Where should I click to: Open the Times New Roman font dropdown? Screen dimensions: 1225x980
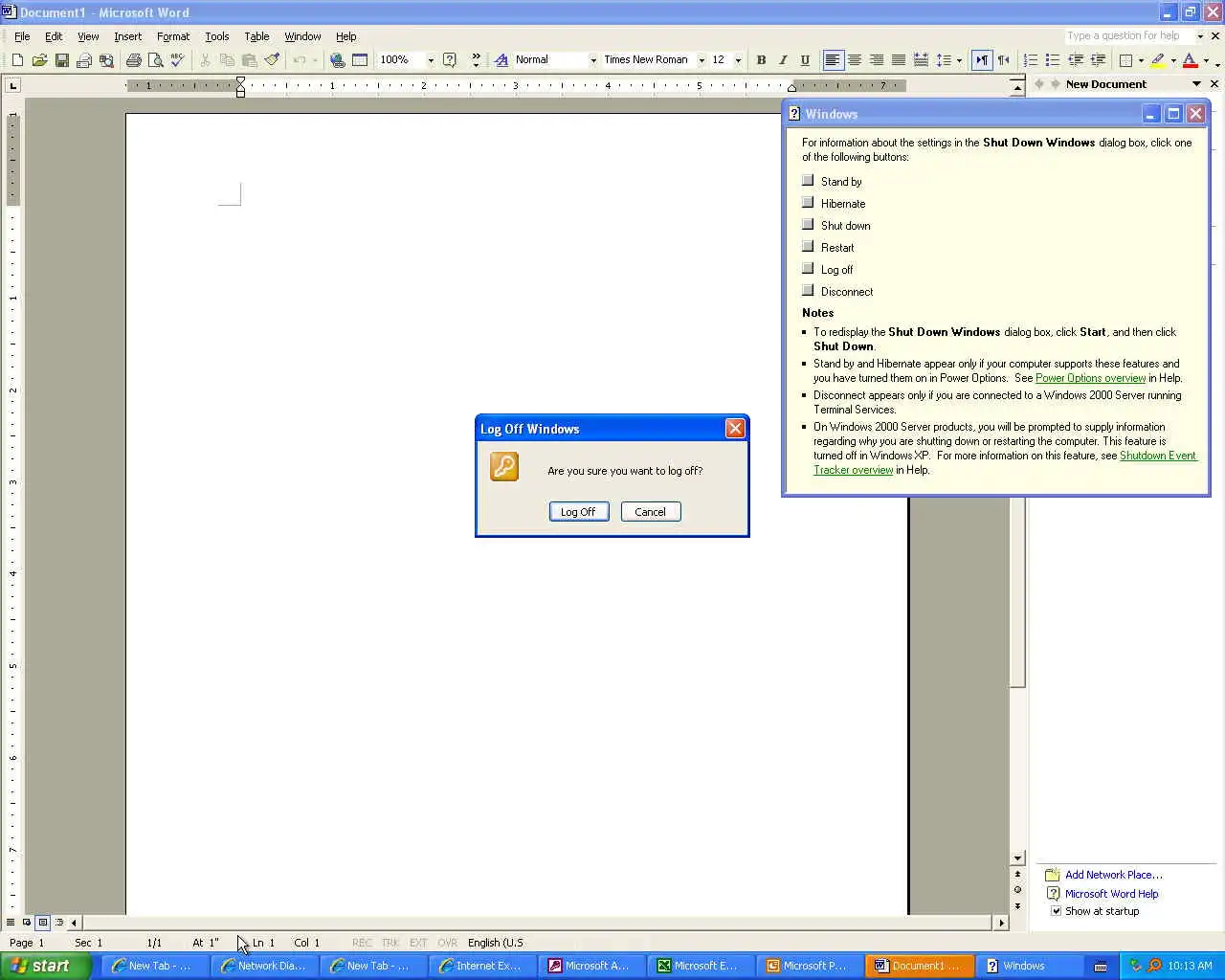point(702,60)
